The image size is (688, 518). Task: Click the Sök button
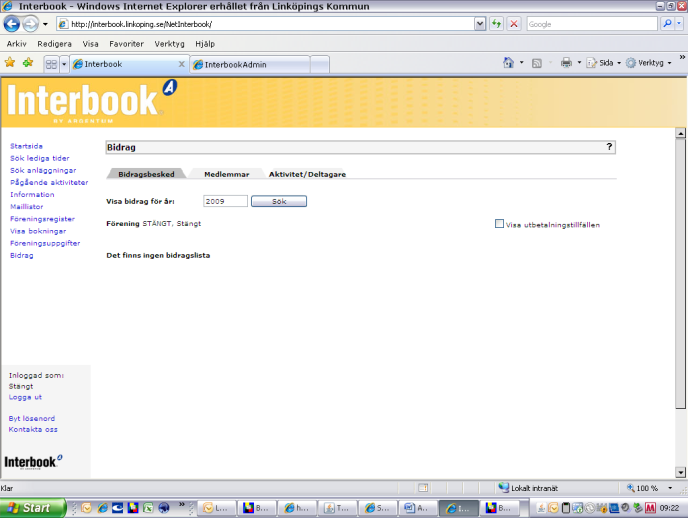click(279, 201)
